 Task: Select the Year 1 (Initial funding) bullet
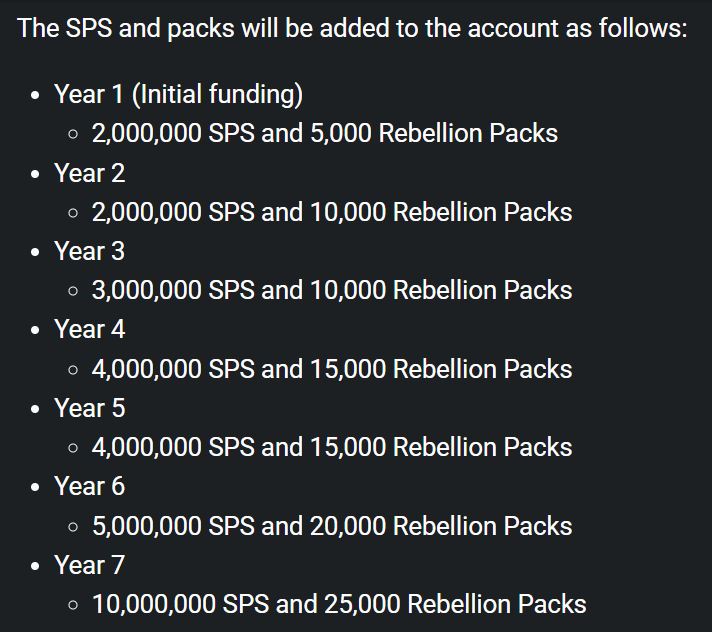178,94
